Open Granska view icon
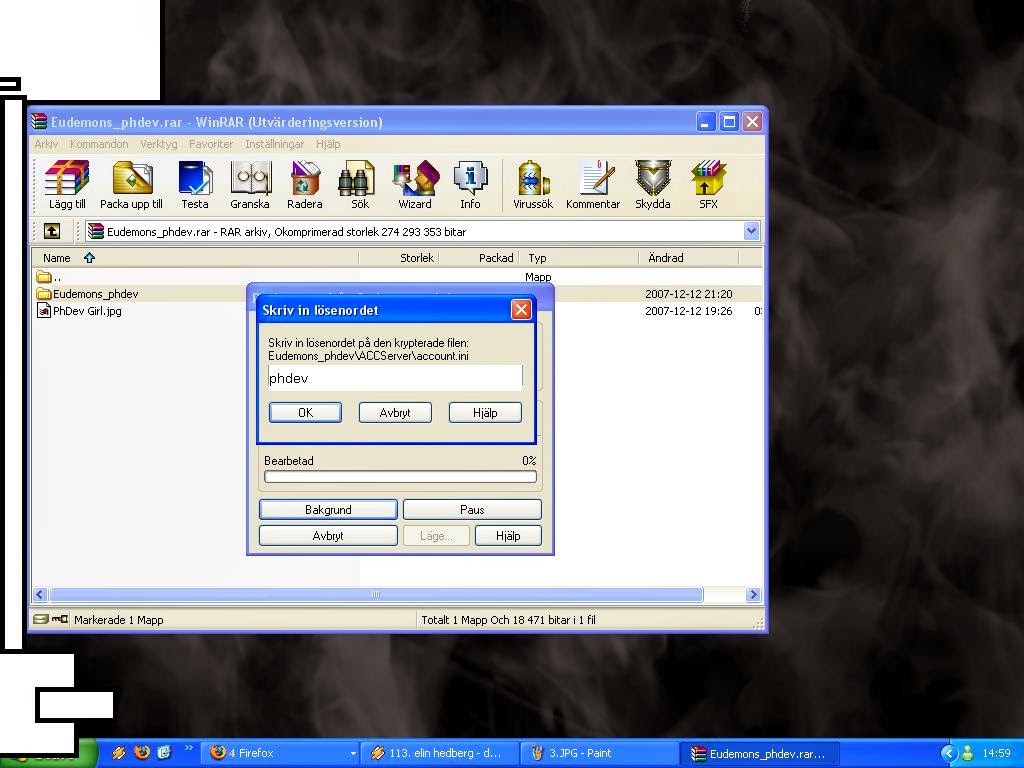 coord(249,185)
